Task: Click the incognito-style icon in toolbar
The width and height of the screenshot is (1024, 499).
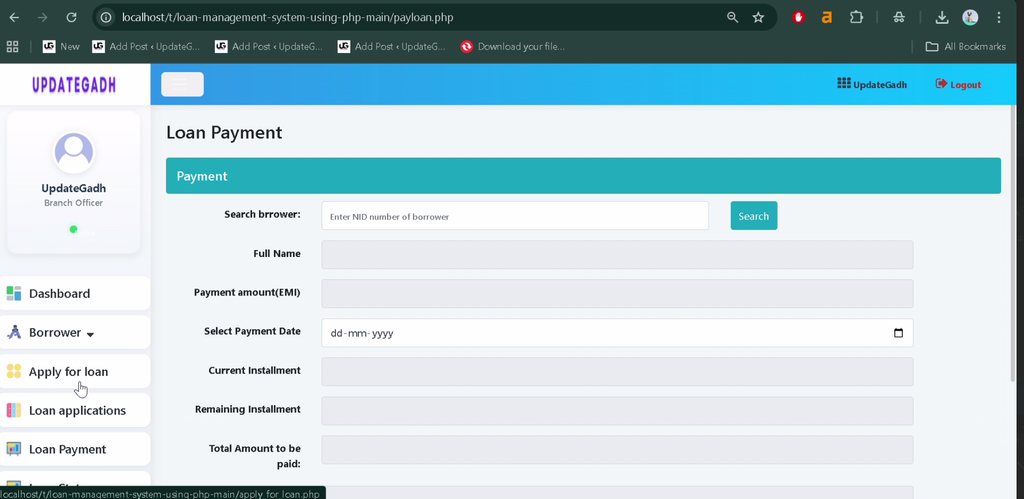Action: point(899,18)
